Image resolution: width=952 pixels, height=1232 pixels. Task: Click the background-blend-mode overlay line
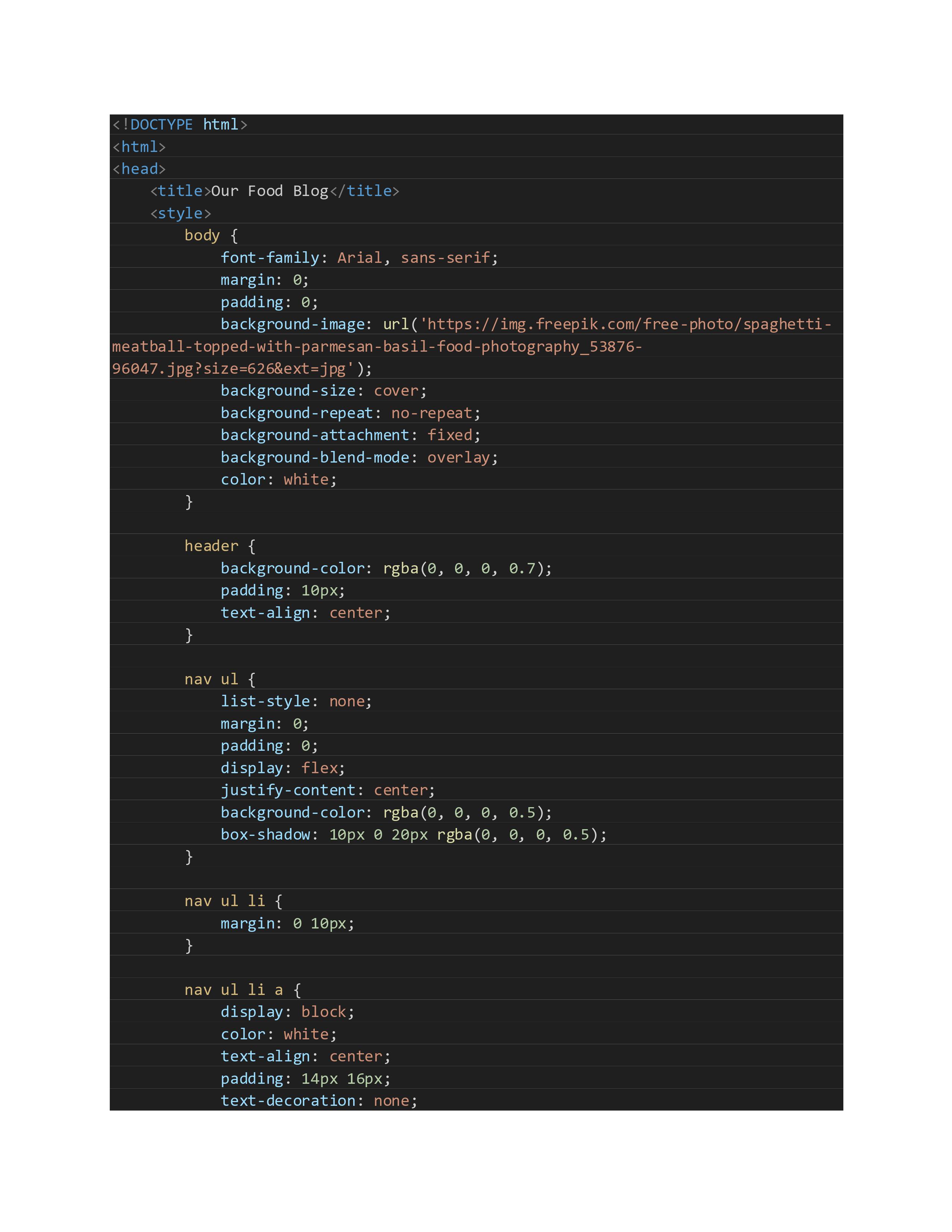359,457
